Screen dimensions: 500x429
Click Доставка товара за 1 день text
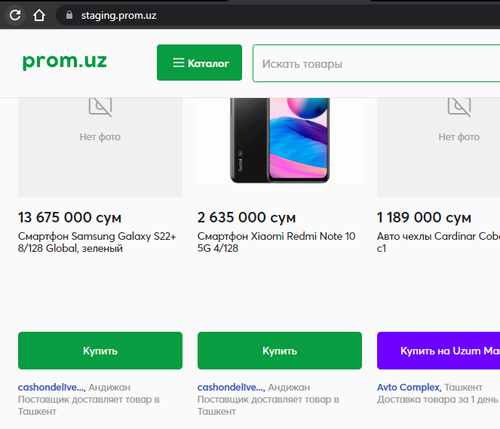point(438,399)
